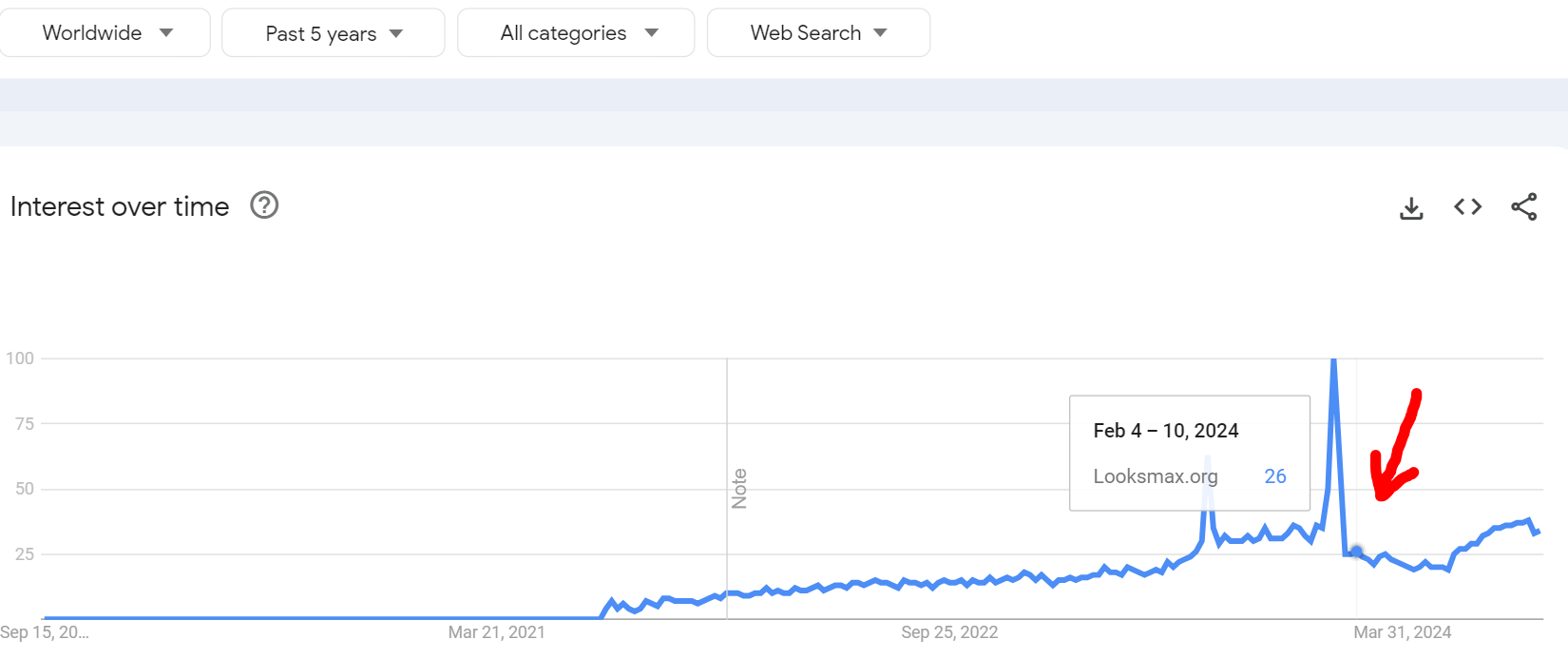The height and width of the screenshot is (659, 1568).
Task: Click the Mar 21, 2021 axis label
Action: point(496,632)
